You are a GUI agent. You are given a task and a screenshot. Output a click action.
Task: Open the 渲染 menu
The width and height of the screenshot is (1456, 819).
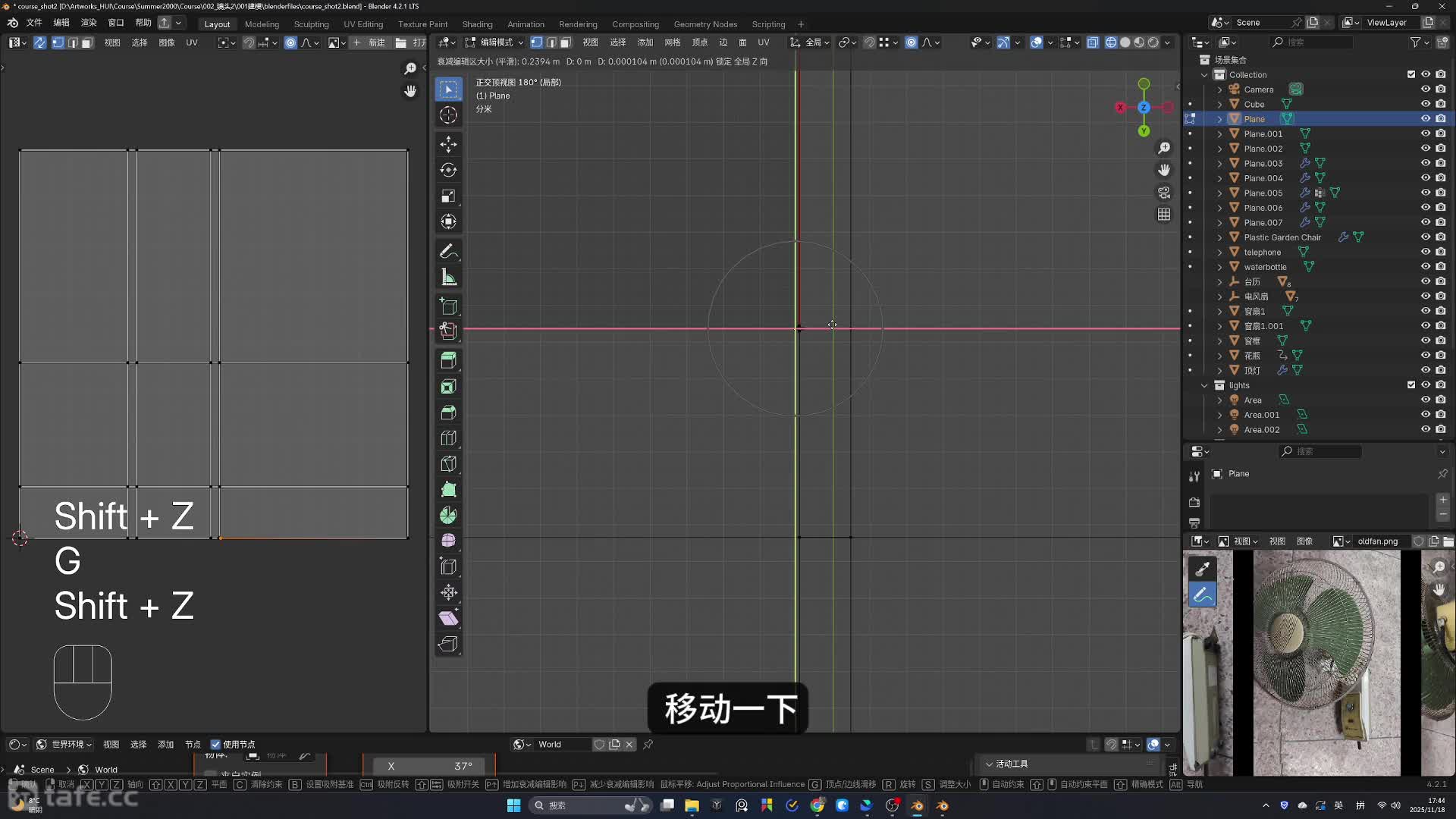[89, 23]
